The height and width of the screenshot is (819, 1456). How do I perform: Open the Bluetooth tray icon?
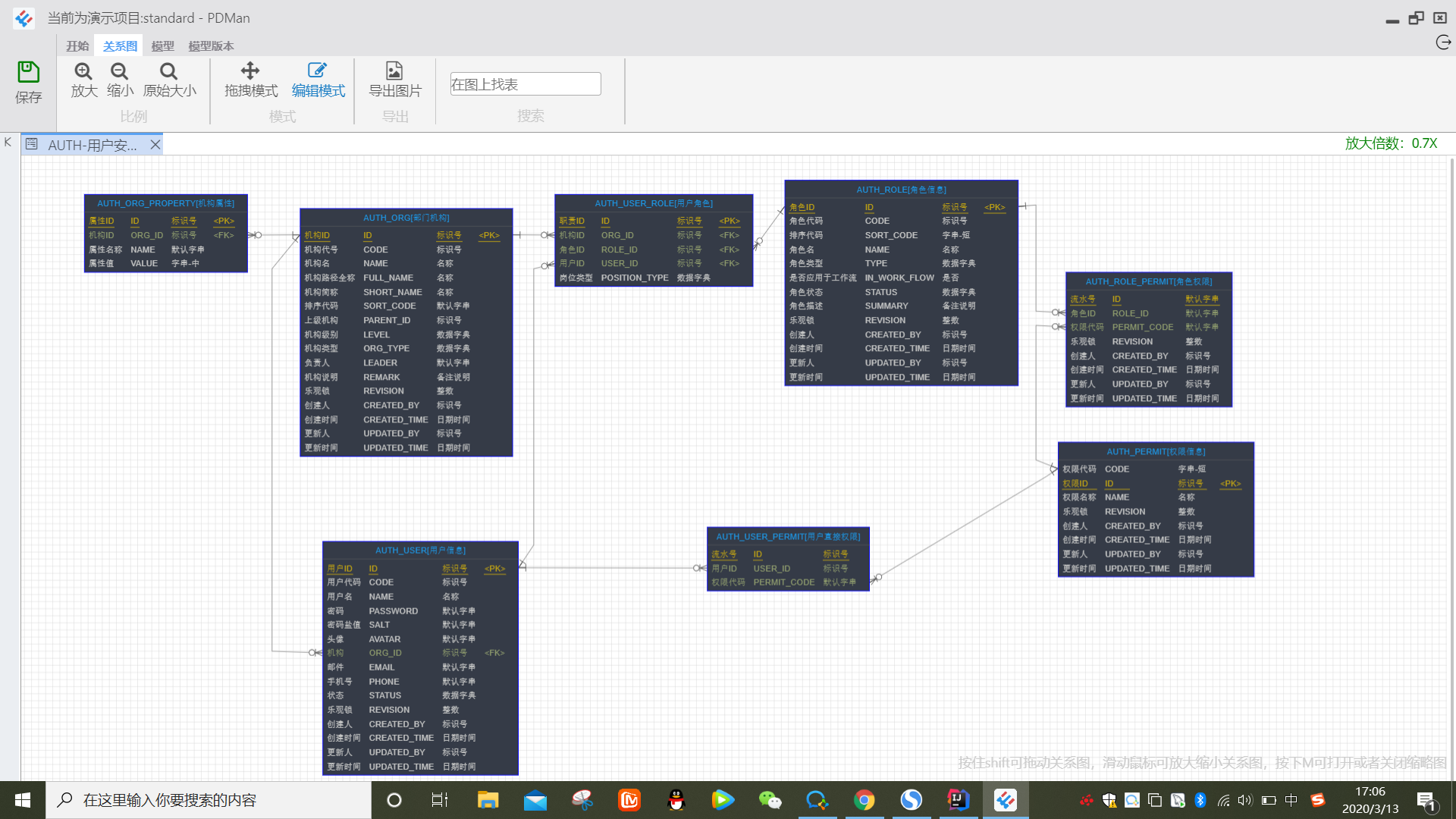click(x=1200, y=800)
